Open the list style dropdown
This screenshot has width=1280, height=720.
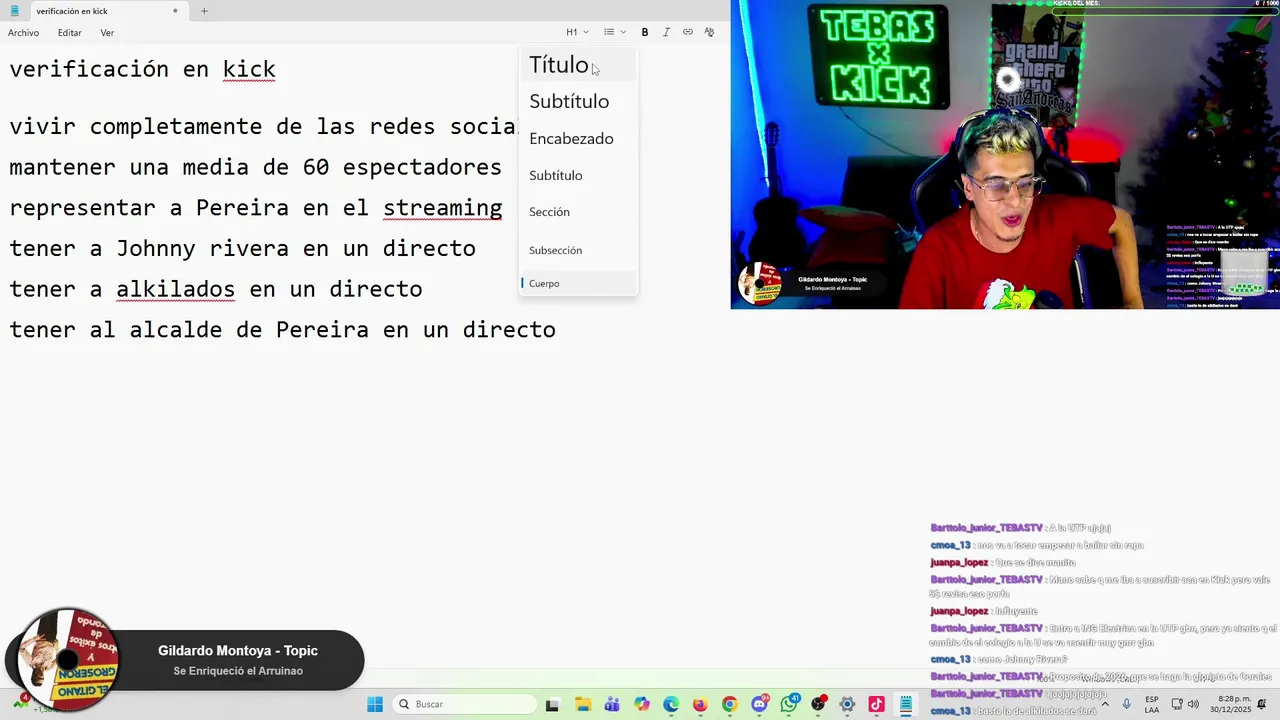pyautogui.click(x=614, y=32)
